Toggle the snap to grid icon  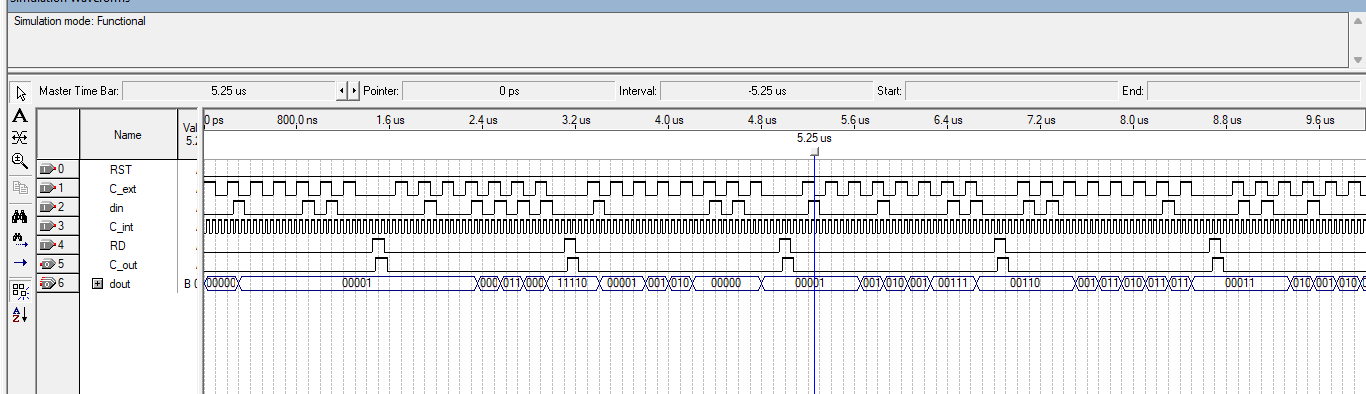(x=19, y=290)
